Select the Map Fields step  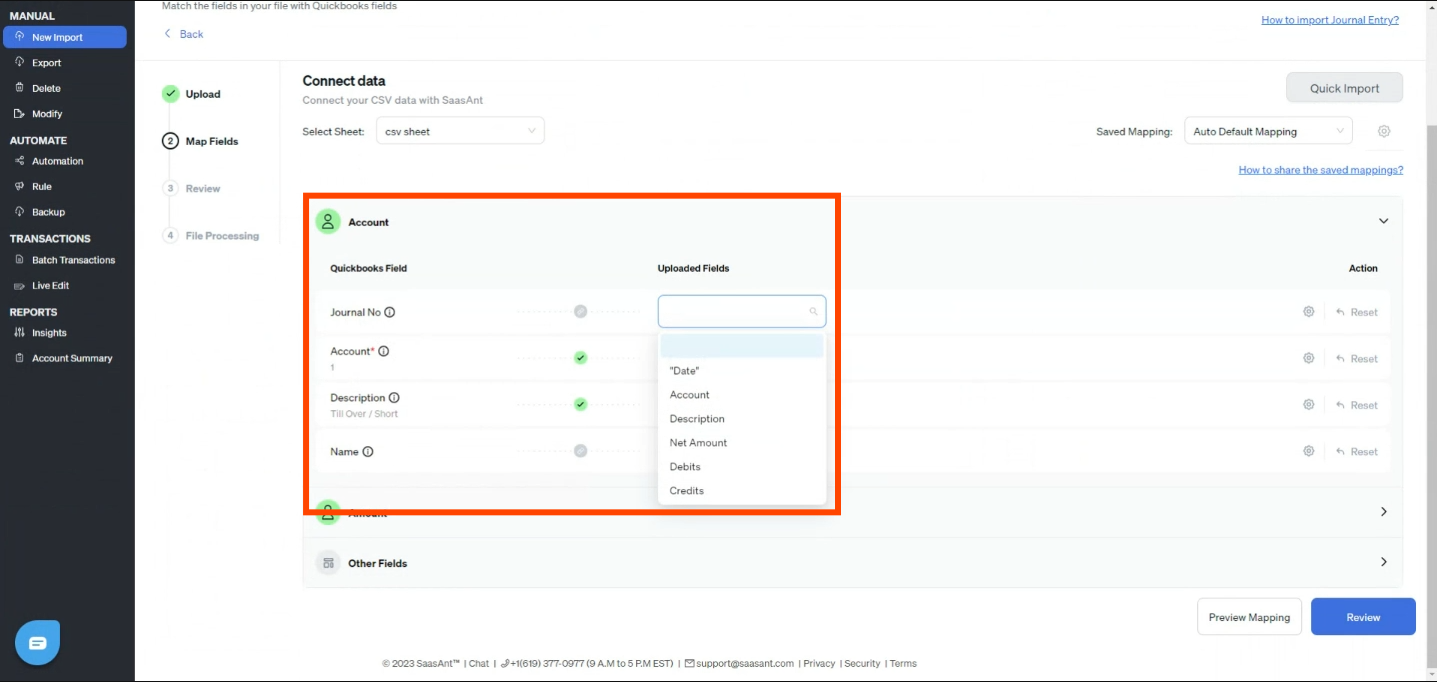[x=201, y=141]
